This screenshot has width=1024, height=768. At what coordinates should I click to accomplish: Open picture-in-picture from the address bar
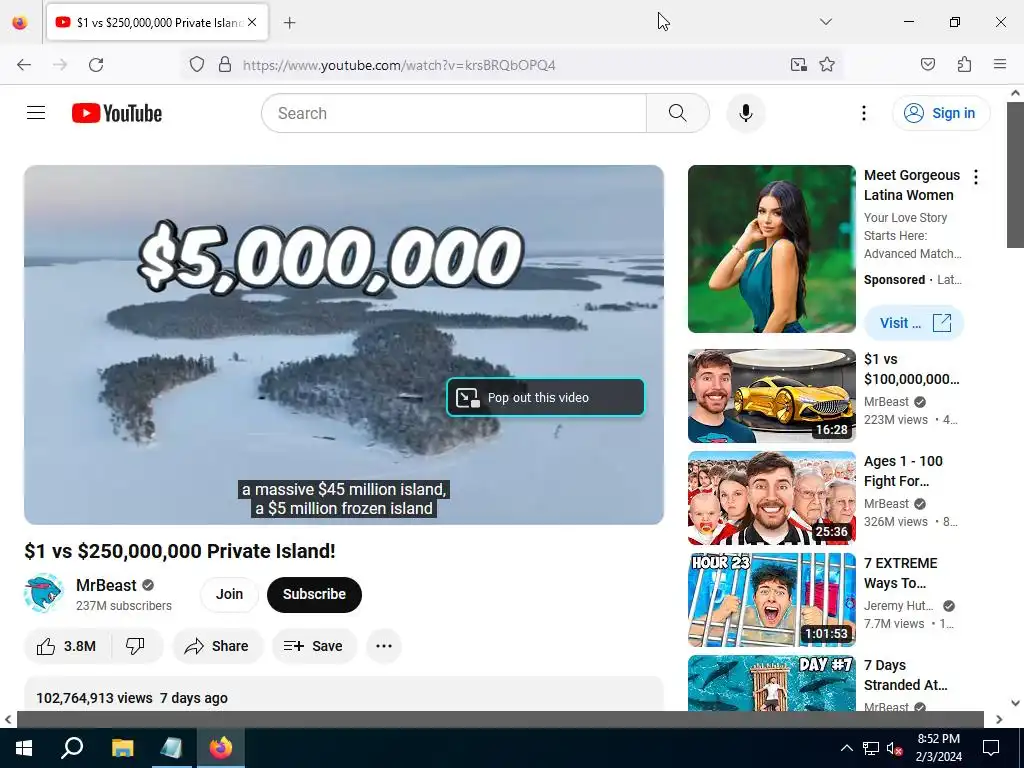(798, 65)
